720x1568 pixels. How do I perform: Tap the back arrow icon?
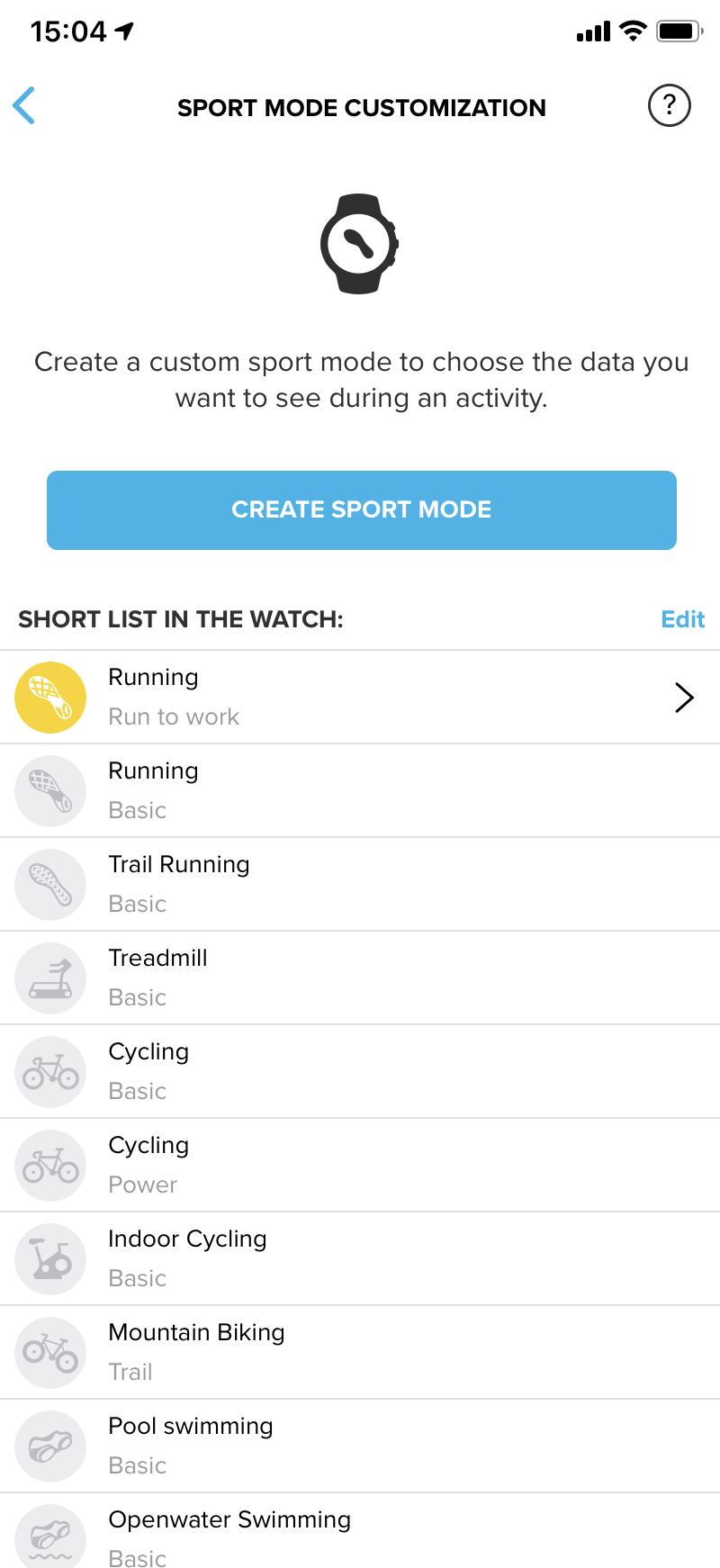pos(24,106)
